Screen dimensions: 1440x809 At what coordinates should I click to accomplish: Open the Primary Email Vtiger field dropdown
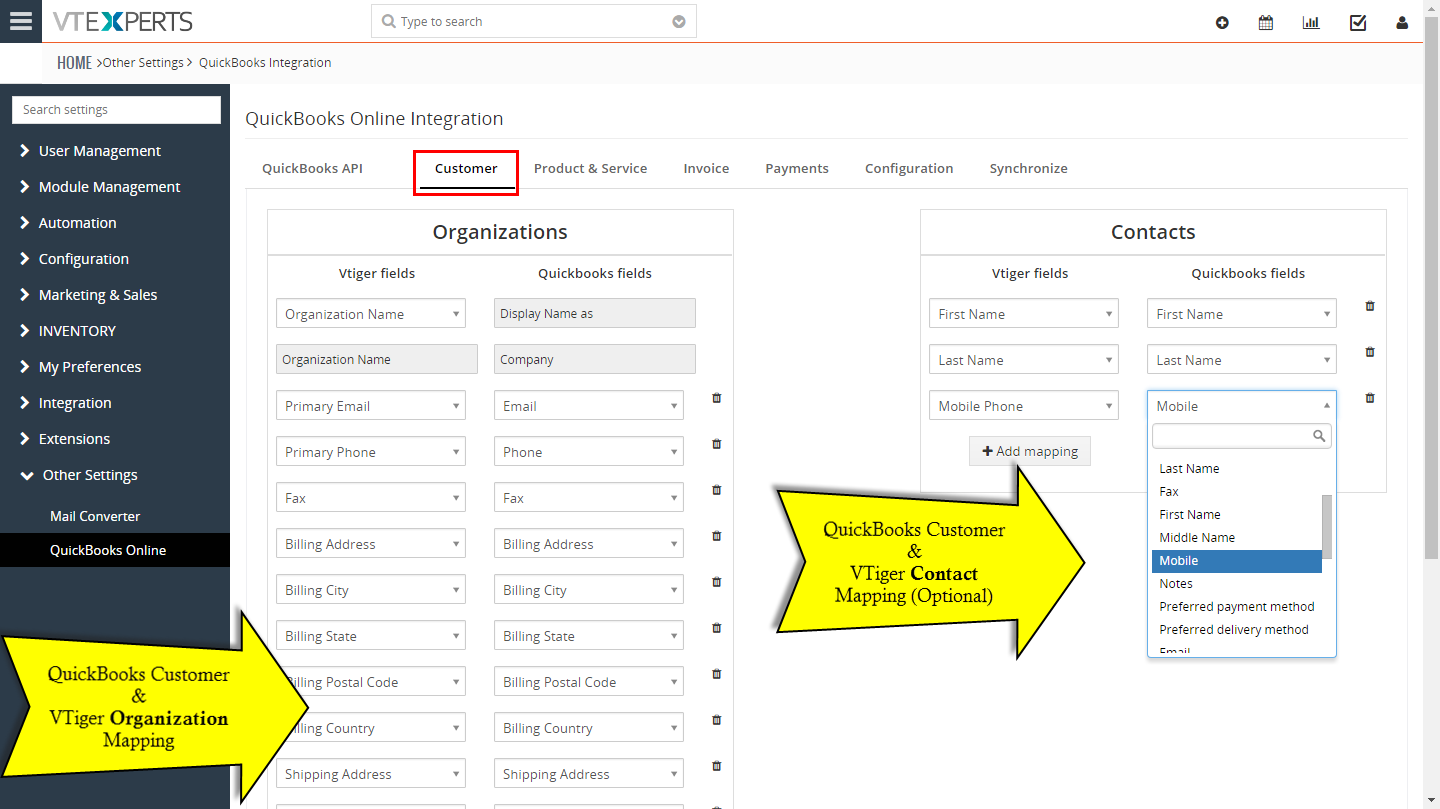371,405
